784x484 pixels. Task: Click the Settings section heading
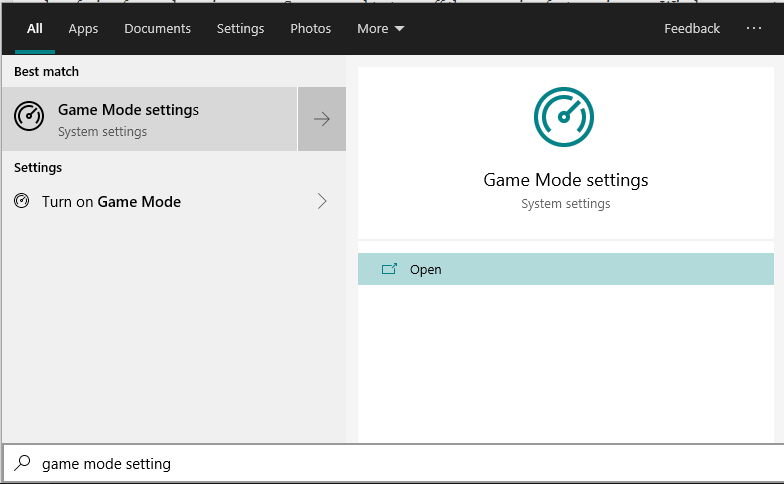pos(38,168)
